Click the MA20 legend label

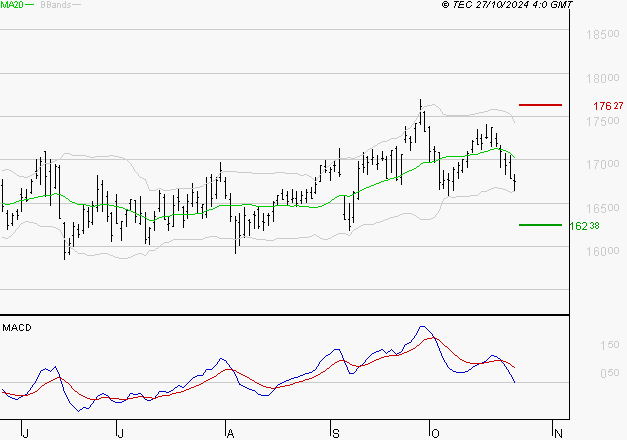(12, 5)
